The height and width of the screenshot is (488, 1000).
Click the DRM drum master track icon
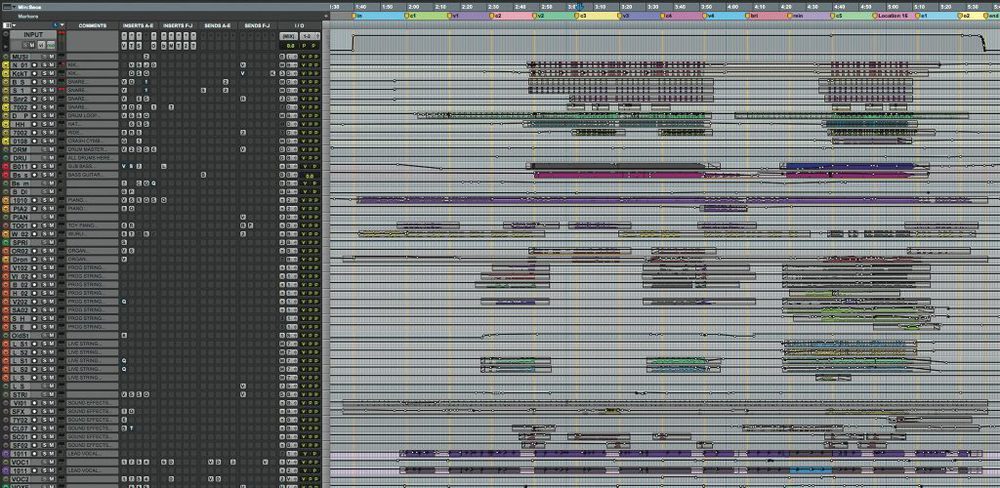pos(6,149)
